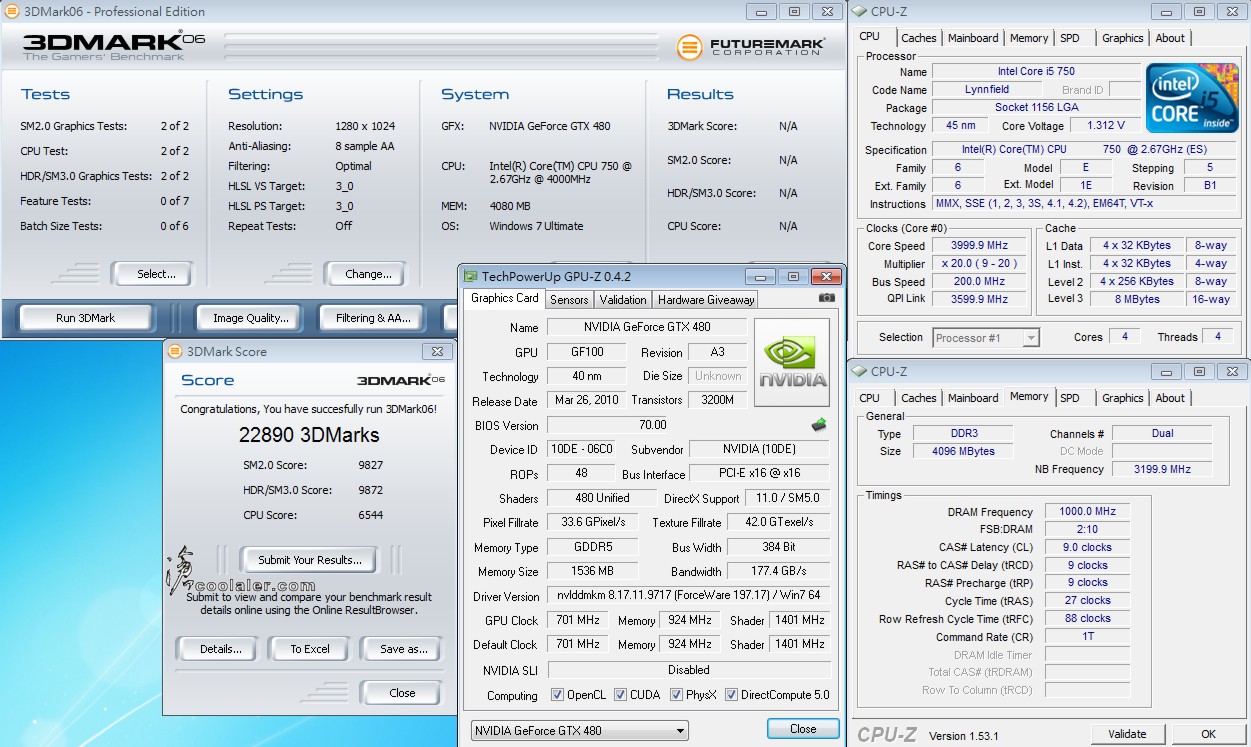Open About tab in CPU-Z window showing Memory
This screenshot has width=1251, height=747.
1170,398
